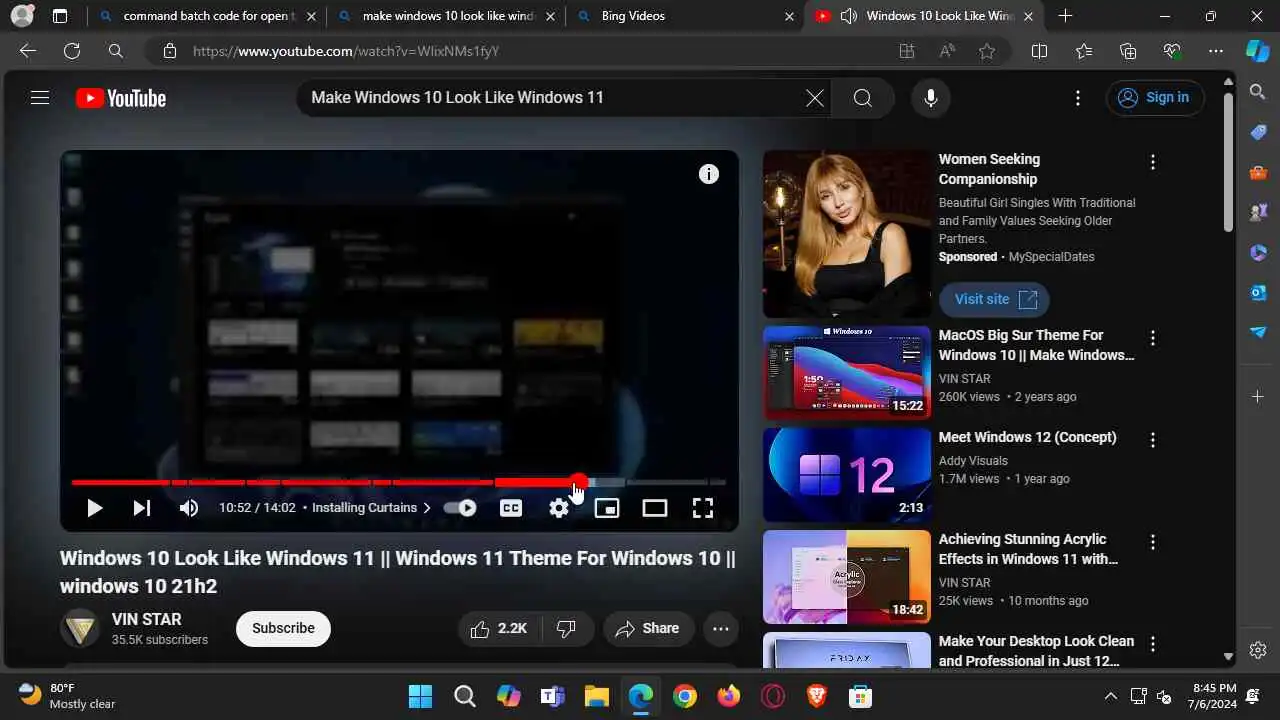
Task: Open more actions below video
Action: pyautogui.click(x=721, y=628)
